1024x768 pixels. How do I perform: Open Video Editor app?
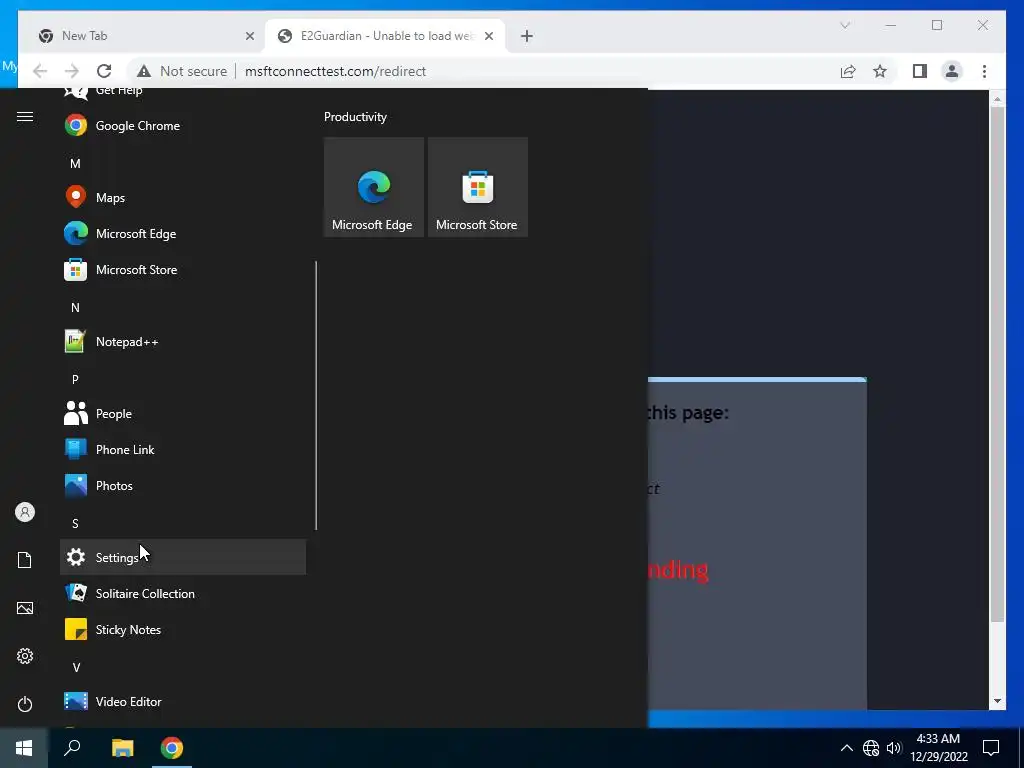click(x=183, y=701)
